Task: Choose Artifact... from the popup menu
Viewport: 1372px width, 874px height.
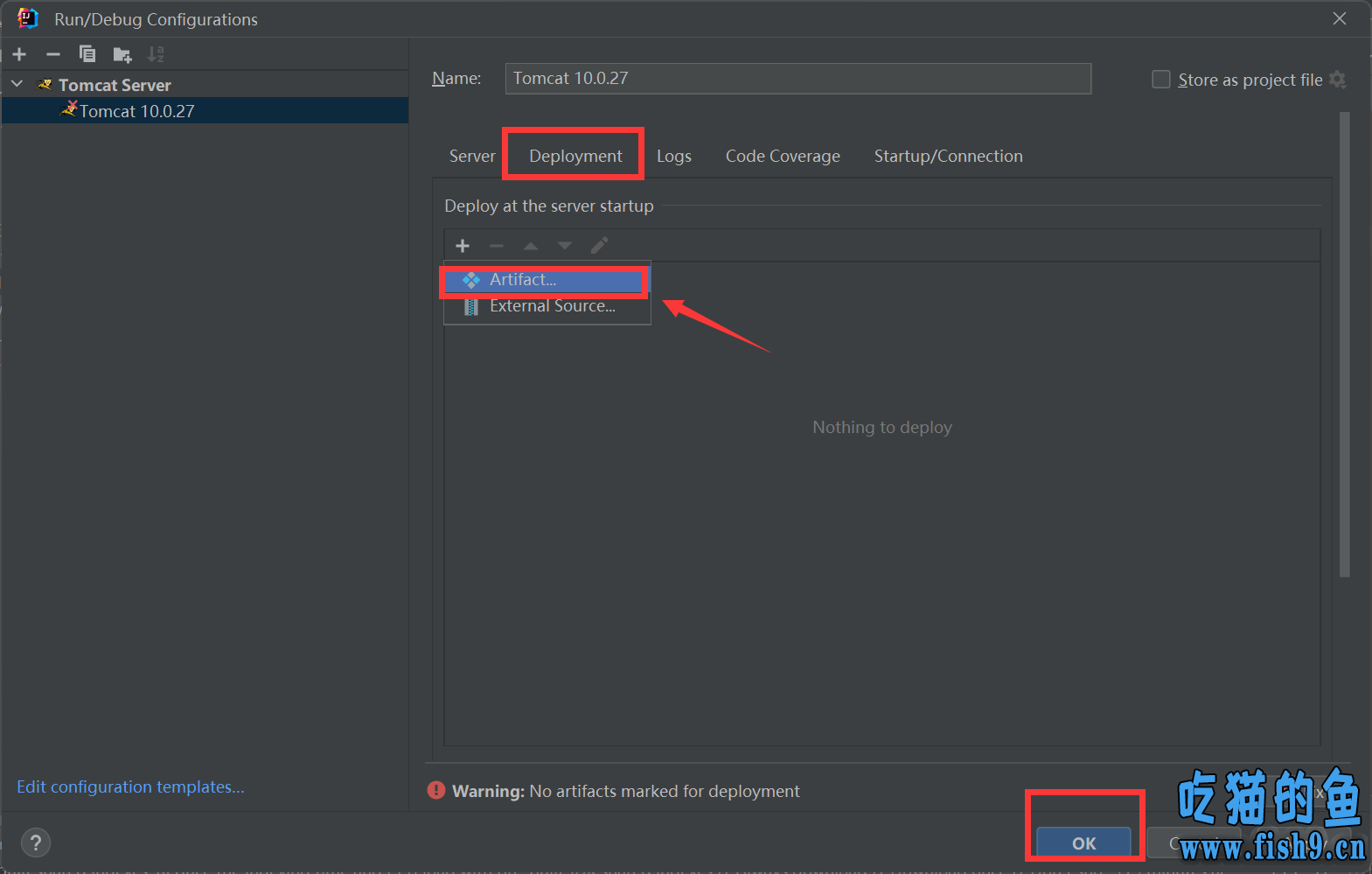Action: coord(547,280)
